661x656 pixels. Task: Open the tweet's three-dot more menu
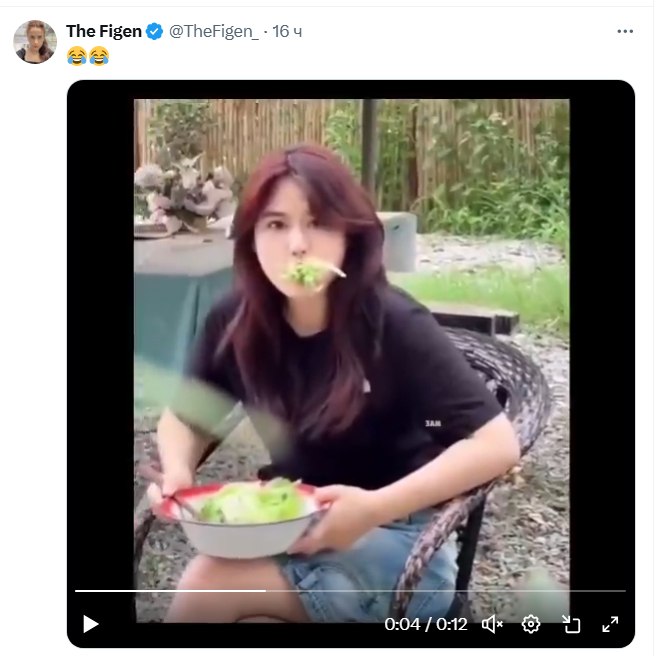point(625,31)
